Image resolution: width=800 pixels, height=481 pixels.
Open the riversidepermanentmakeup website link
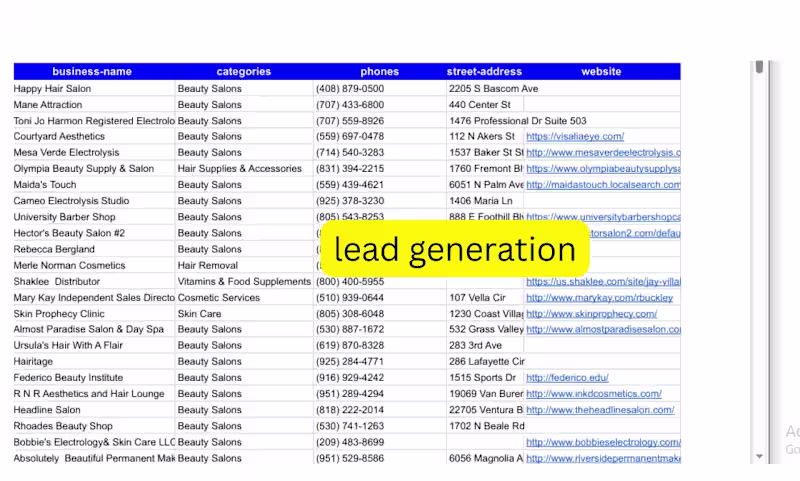[603, 459]
